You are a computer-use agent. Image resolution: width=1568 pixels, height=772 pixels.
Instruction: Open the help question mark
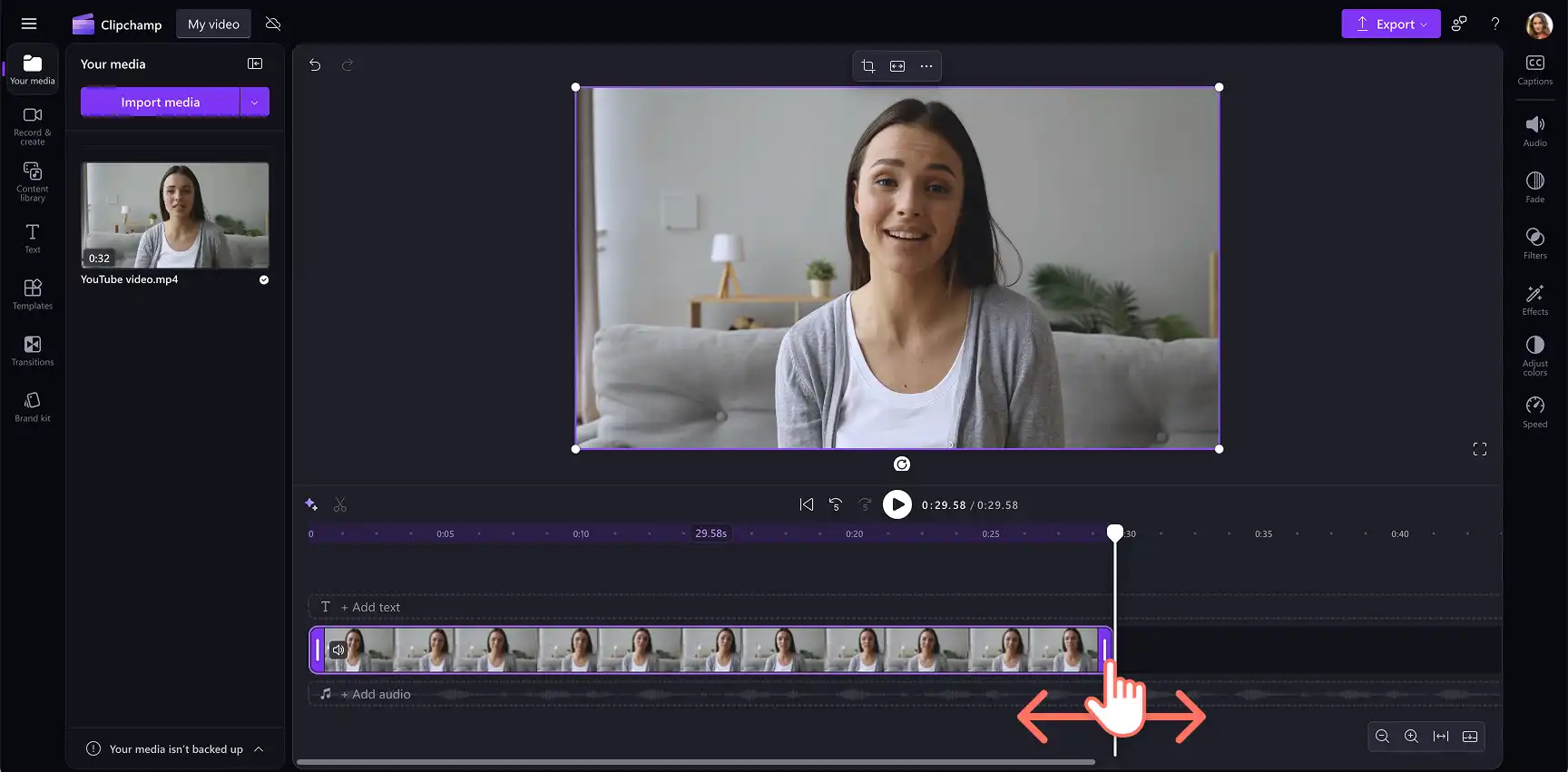pos(1495,24)
